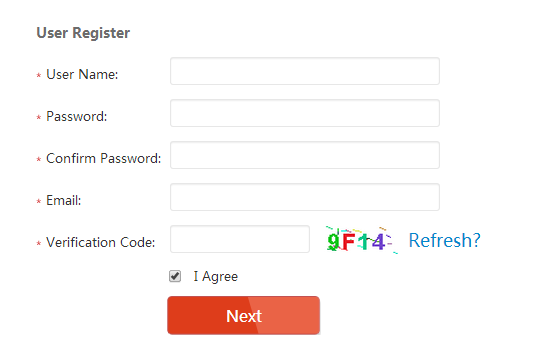Click the red asterisk beside Confirm Password

coord(39,159)
